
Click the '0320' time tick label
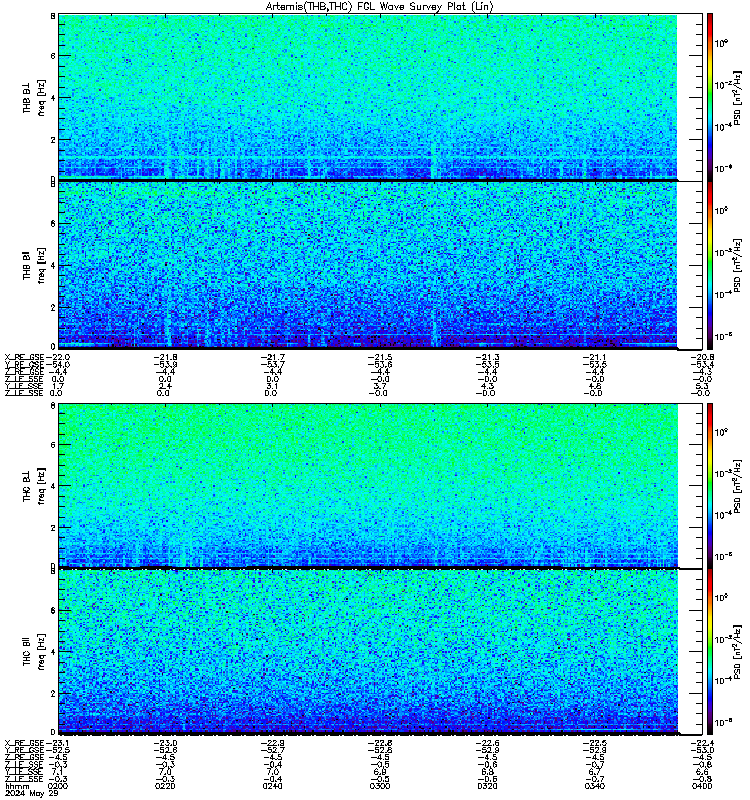click(488, 786)
